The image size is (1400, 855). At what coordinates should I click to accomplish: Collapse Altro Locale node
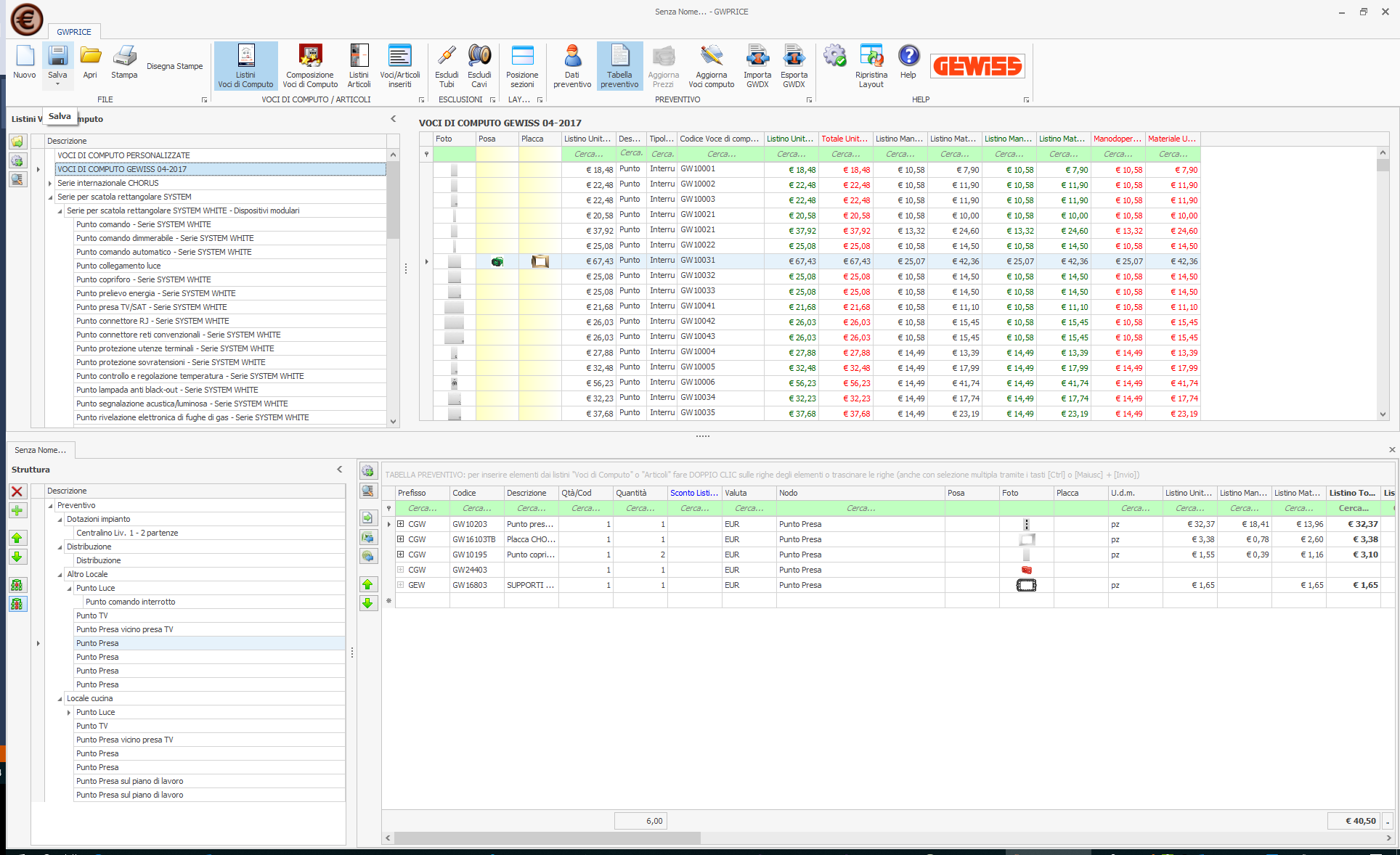pos(60,575)
